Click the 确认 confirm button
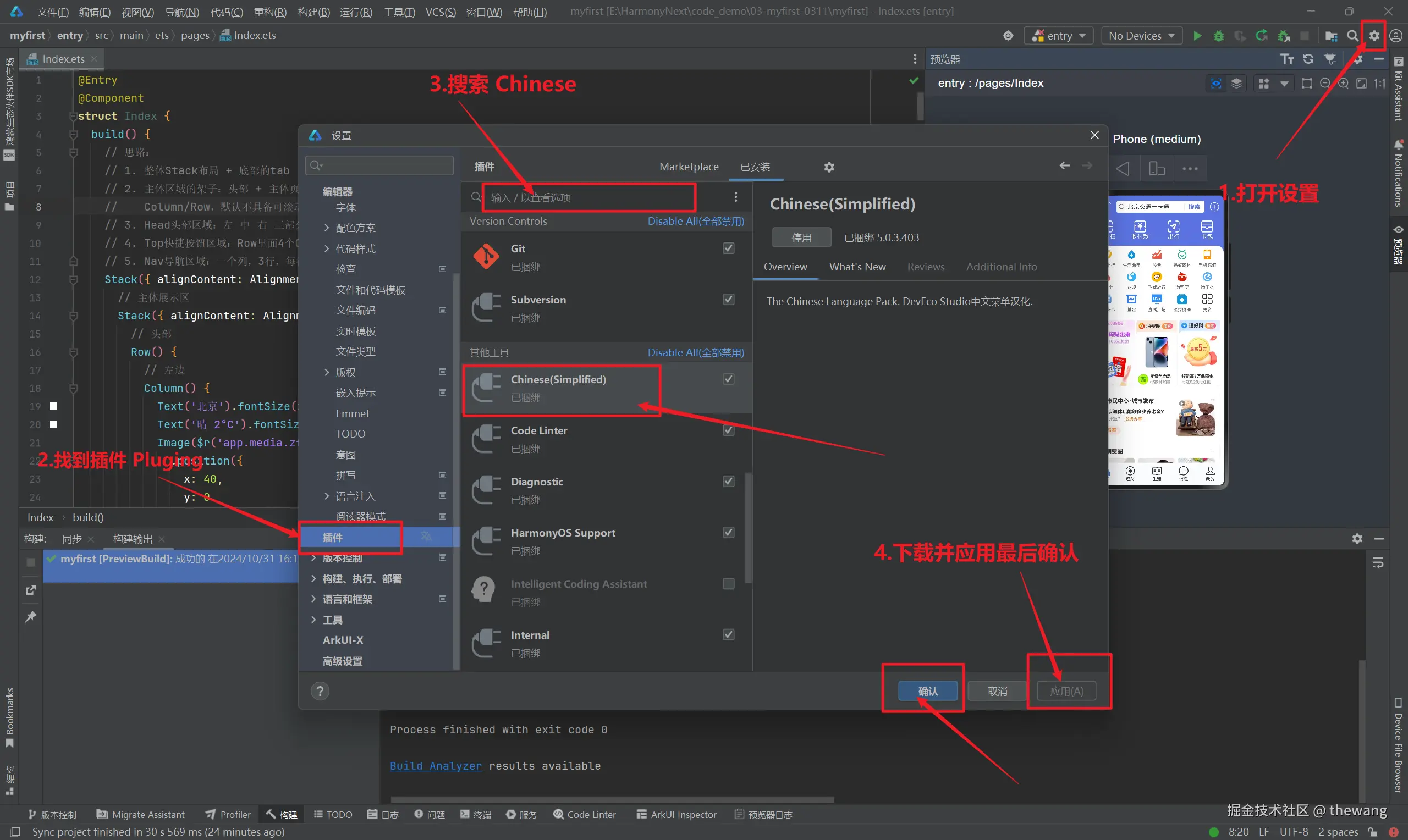 pos(927,691)
